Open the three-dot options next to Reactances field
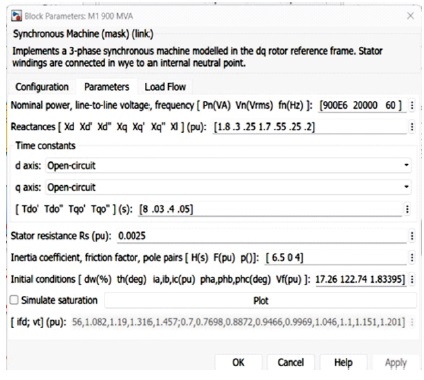Viewport: 424px width, 380px height. point(412,127)
